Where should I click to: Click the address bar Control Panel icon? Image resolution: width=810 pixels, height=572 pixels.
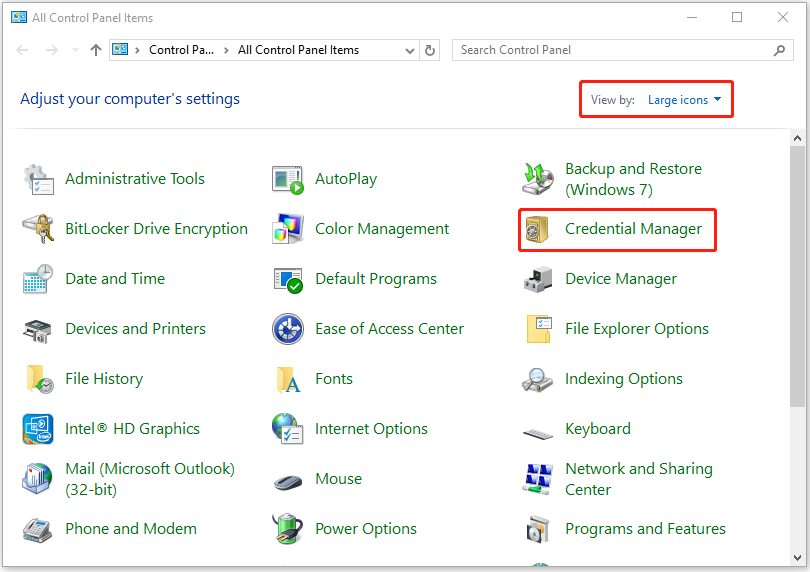pyautogui.click(x=120, y=50)
